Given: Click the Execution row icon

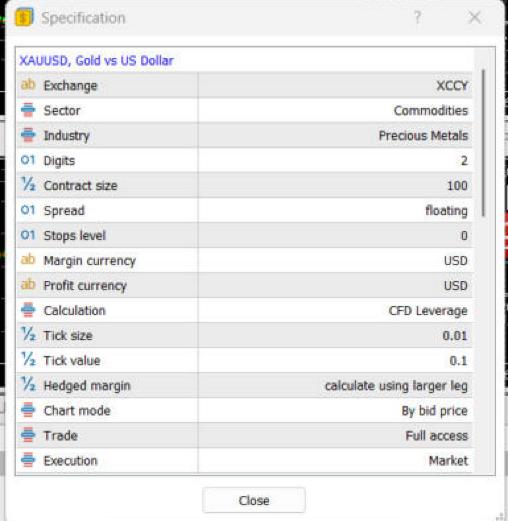Looking at the screenshot, I should pyautogui.click(x=28, y=460).
